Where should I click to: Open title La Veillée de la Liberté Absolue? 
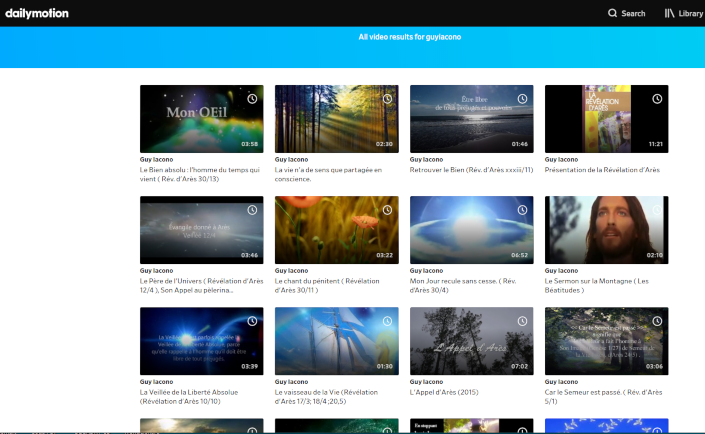tap(189, 396)
